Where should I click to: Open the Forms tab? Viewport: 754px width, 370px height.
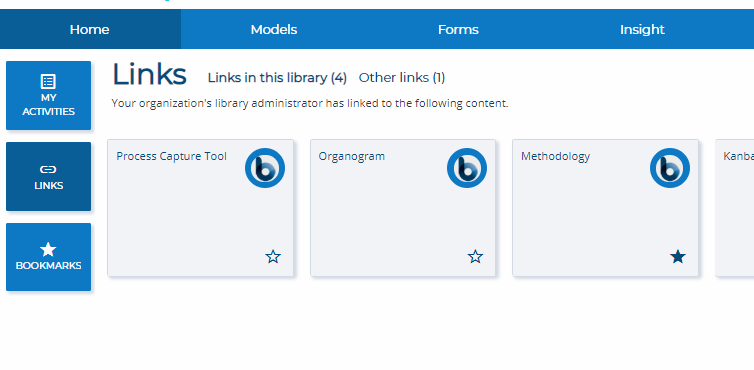458,29
